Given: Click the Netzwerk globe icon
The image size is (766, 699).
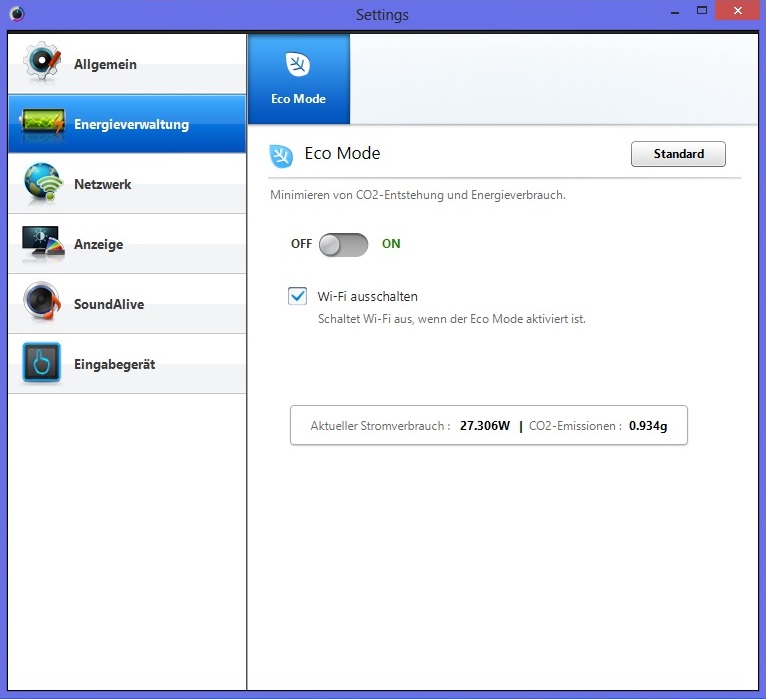Looking at the screenshot, I should pos(43,183).
